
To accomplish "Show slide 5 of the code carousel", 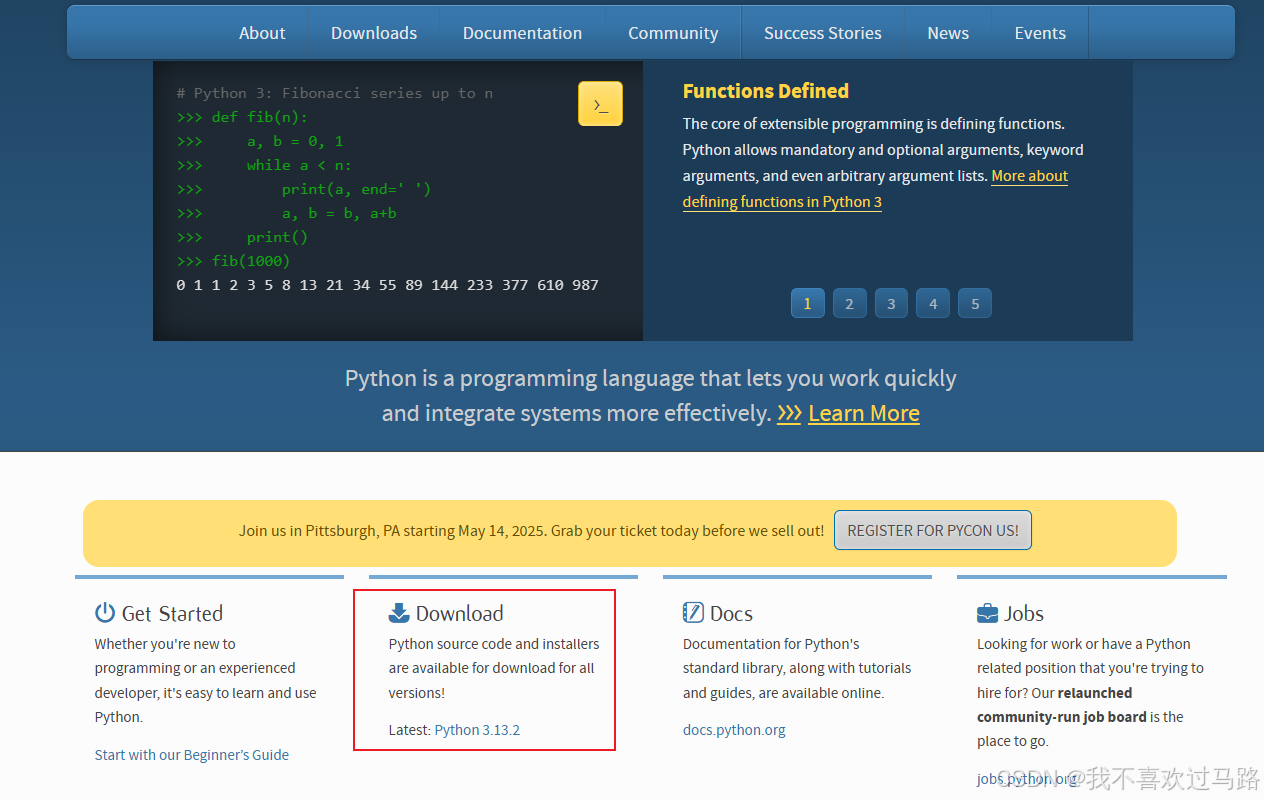I will (975, 303).
